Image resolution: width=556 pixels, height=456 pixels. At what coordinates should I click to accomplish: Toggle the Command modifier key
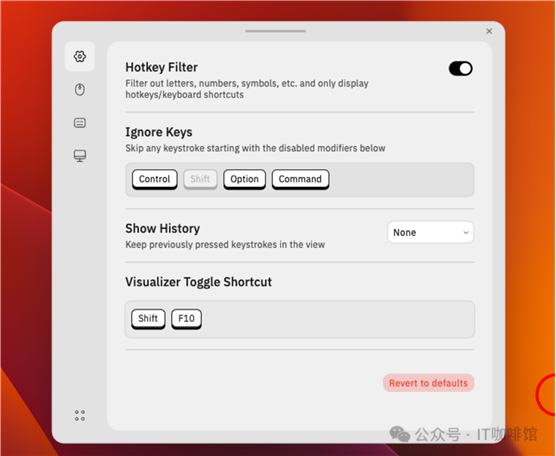pos(300,179)
